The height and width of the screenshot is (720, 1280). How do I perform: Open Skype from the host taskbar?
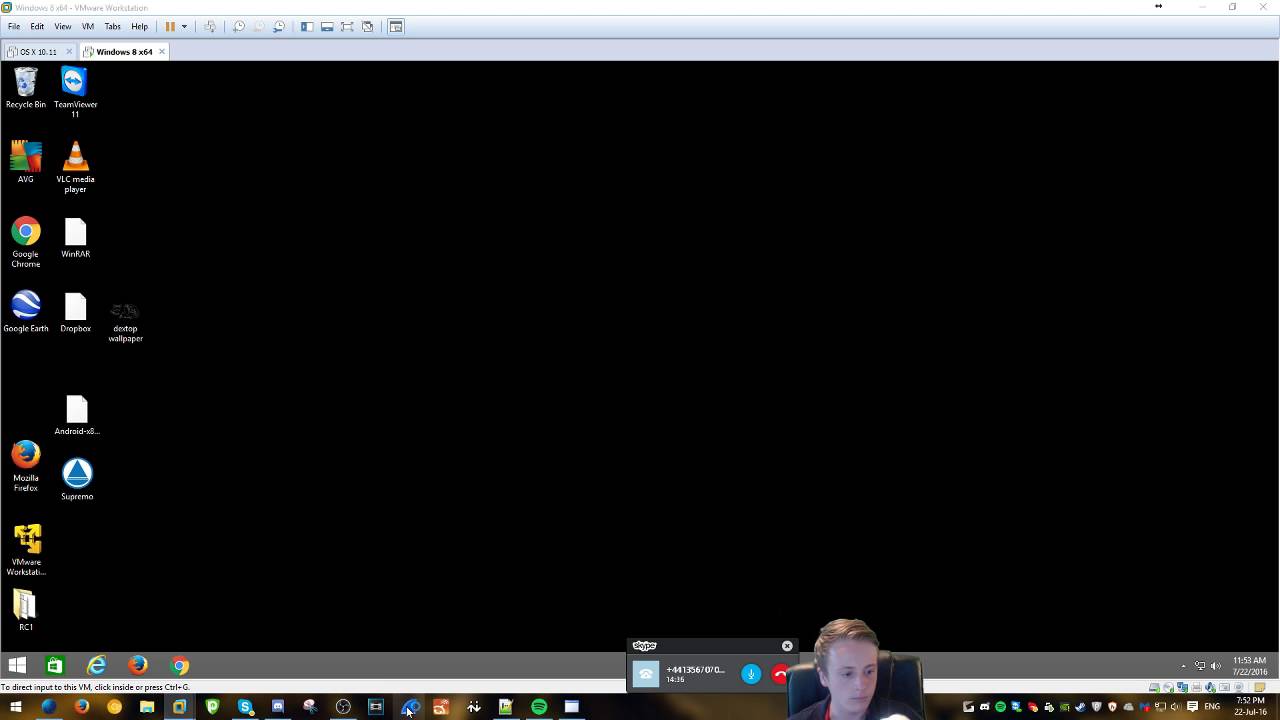(245, 707)
